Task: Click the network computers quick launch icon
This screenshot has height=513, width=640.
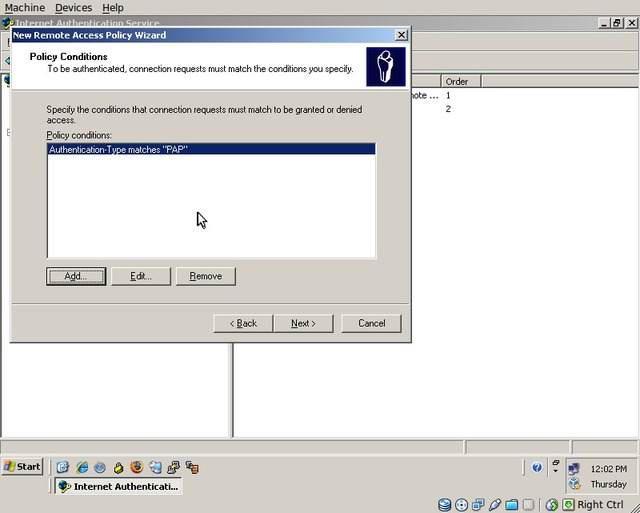Action: [173, 467]
